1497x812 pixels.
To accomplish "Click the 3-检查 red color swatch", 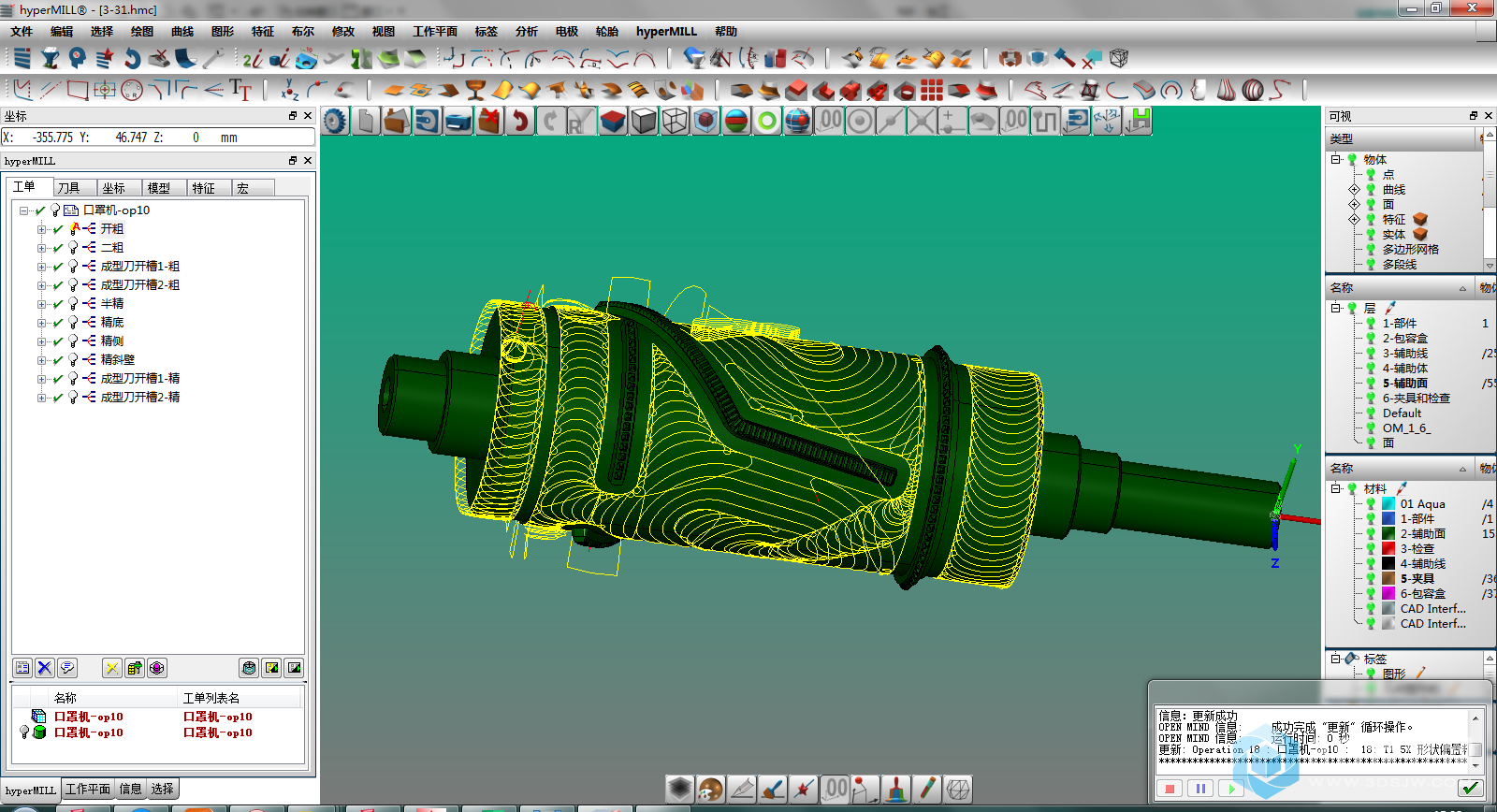I will pos(1388,548).
